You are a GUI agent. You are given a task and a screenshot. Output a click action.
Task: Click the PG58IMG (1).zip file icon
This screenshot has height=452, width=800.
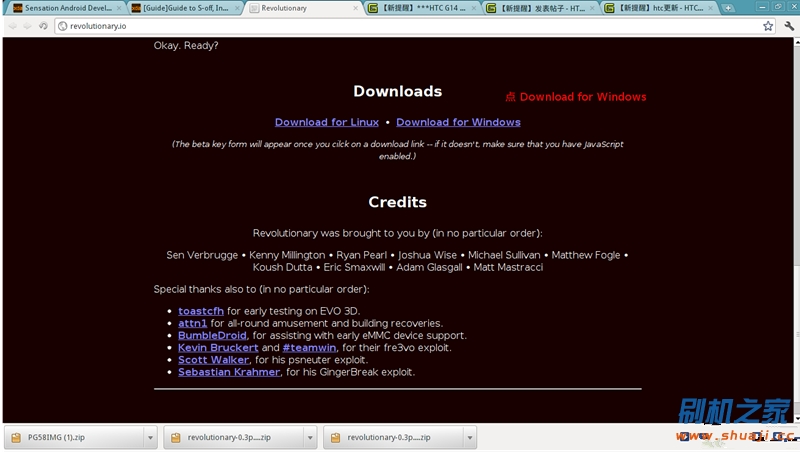(16, 438)
